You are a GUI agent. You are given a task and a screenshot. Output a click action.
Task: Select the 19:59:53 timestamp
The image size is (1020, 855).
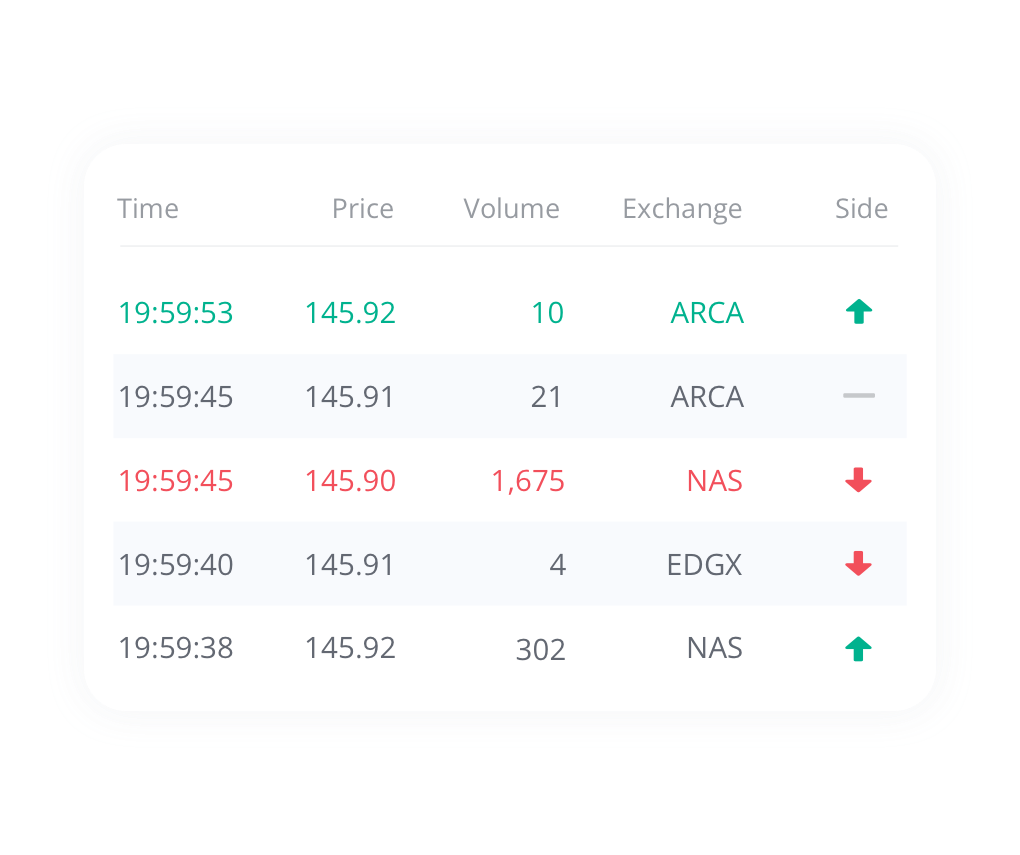(176, 313)
